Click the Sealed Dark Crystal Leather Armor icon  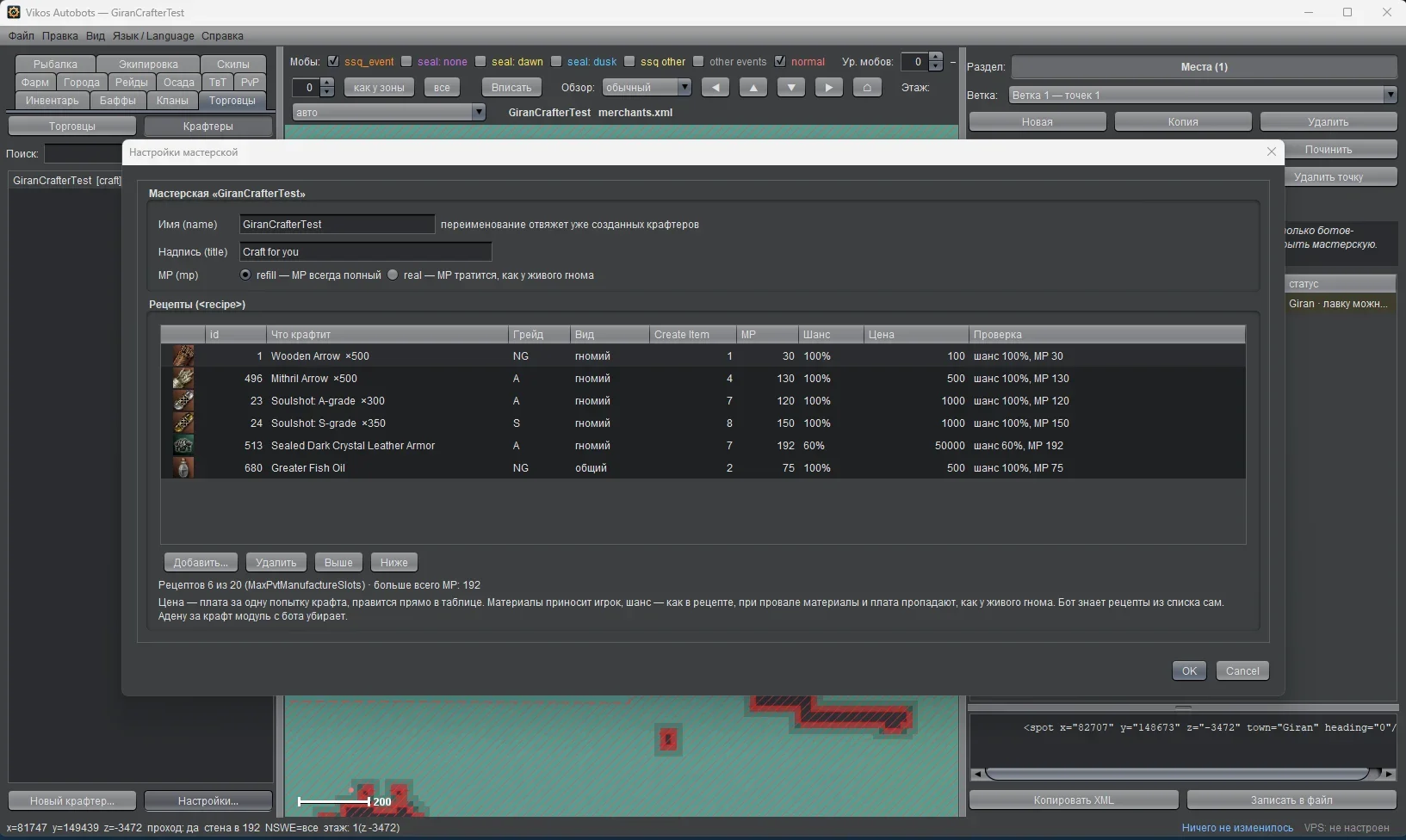[183, 445]
